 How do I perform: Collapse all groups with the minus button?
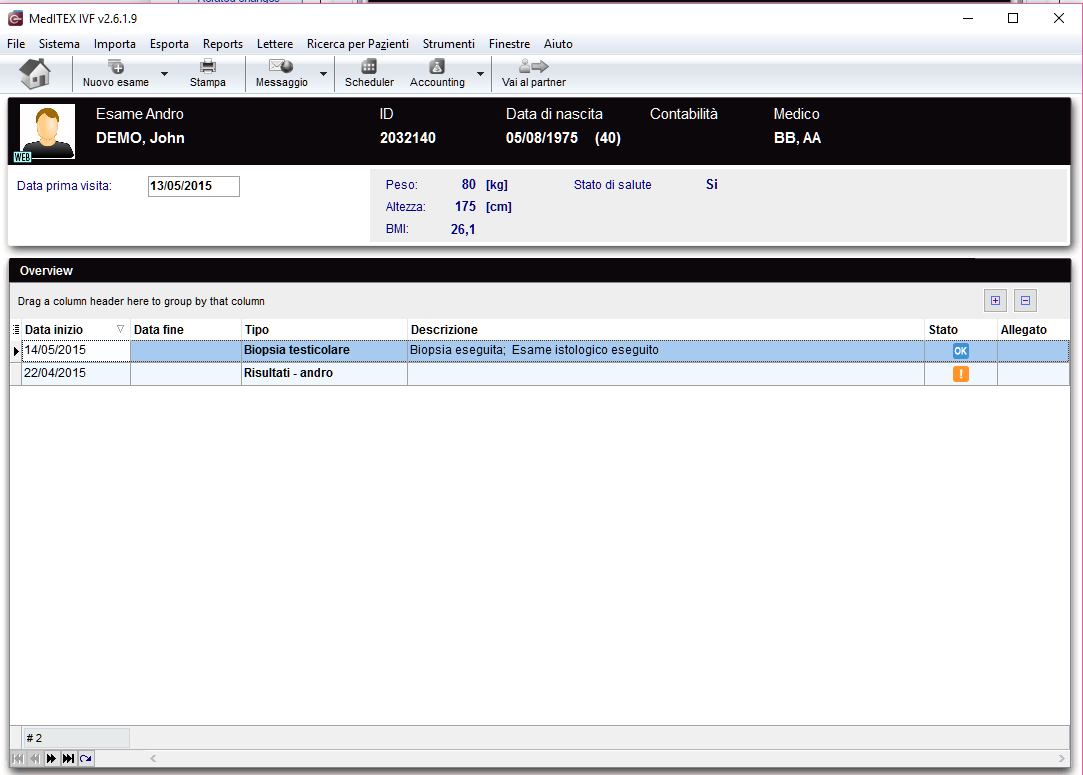1025,300
